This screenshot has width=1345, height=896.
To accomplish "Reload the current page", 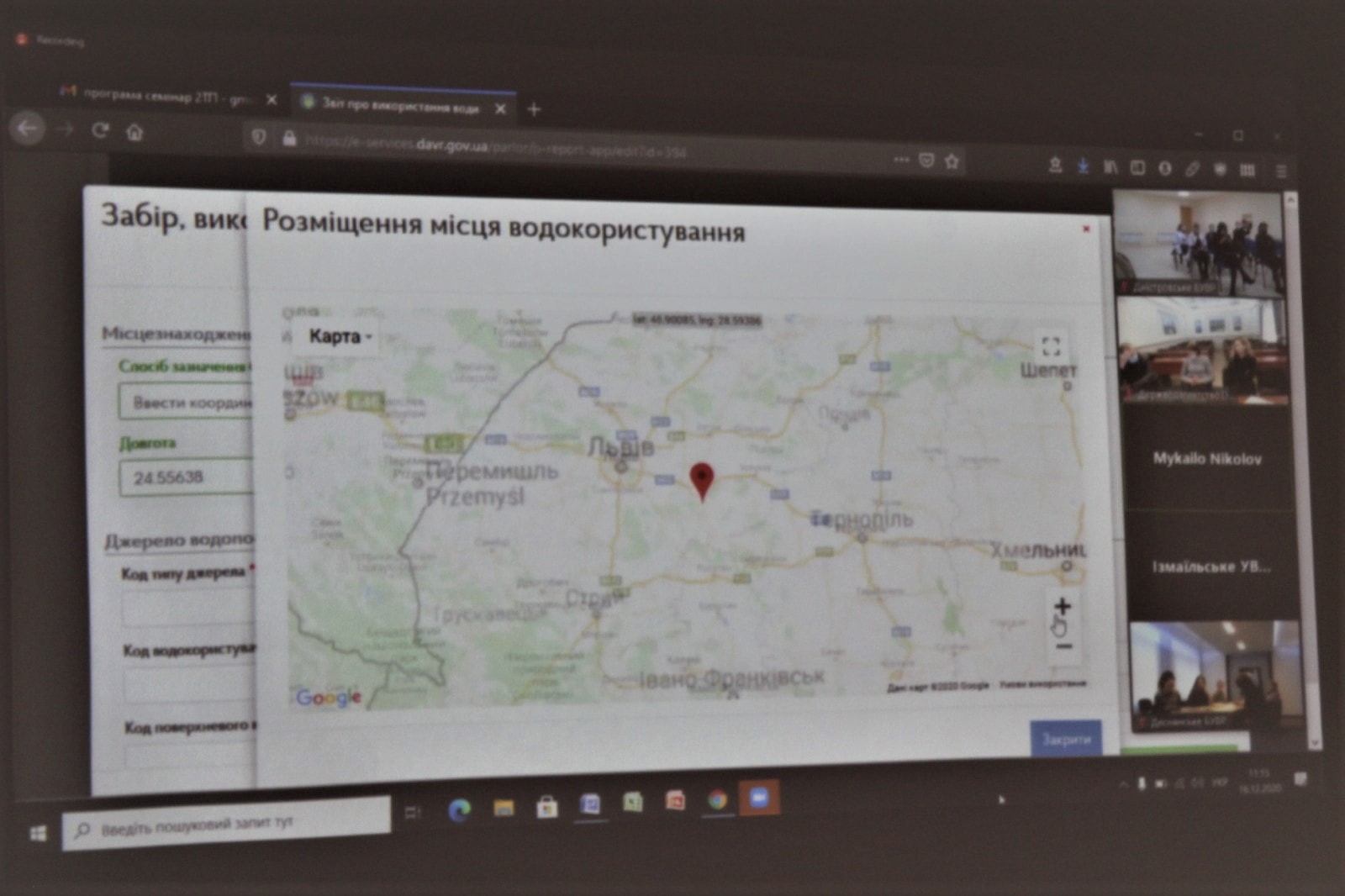I will [x=100, y=130].
